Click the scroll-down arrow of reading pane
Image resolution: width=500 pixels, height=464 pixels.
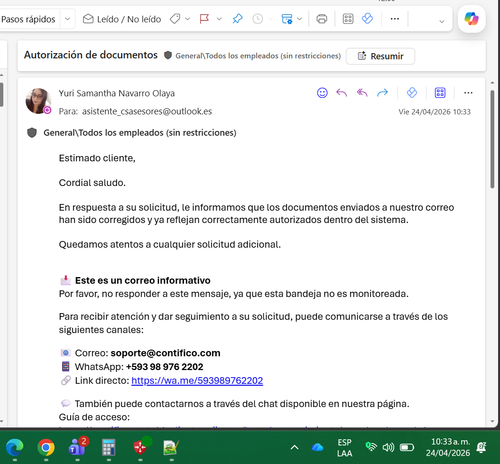(x=492, y=421)
